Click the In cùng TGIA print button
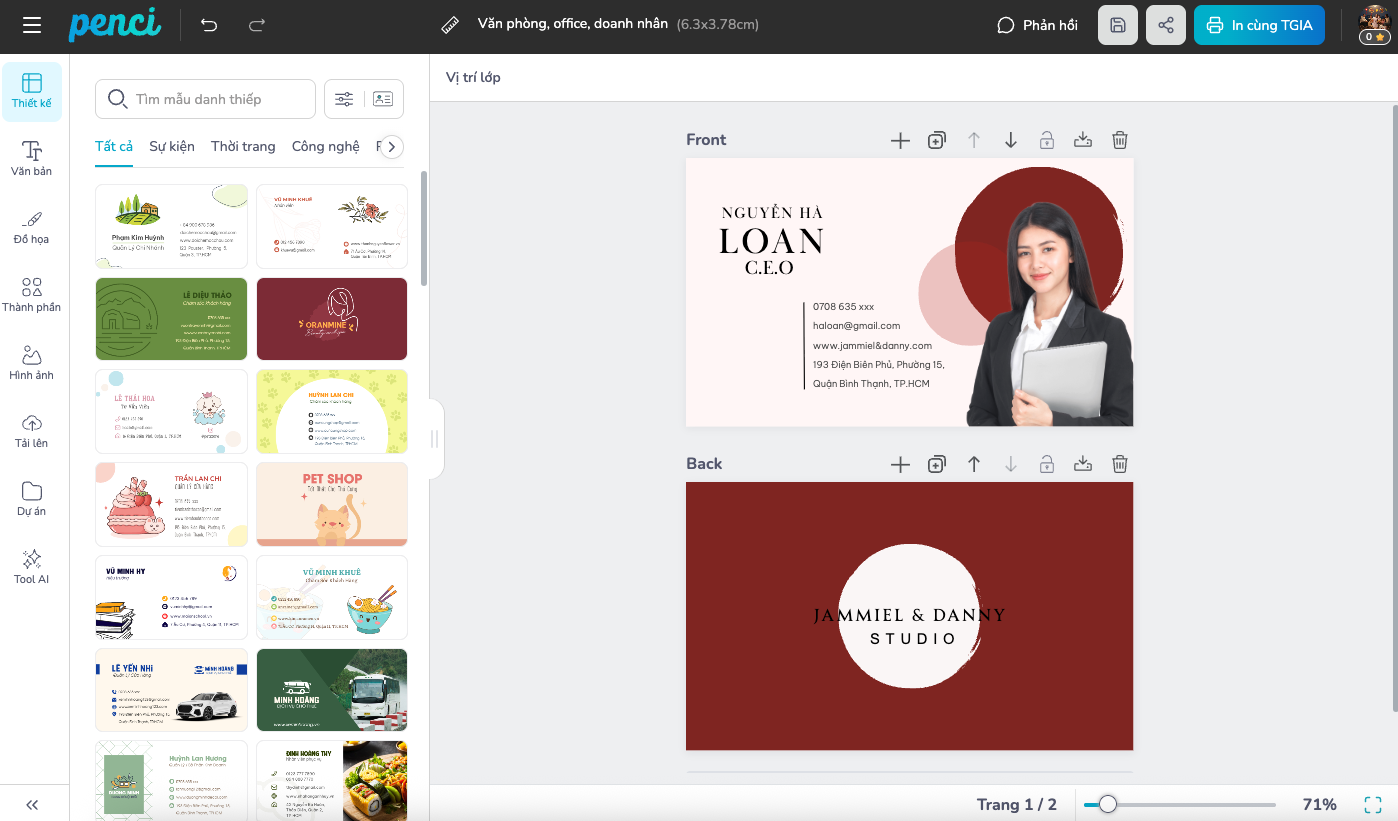 point(1259,25)
